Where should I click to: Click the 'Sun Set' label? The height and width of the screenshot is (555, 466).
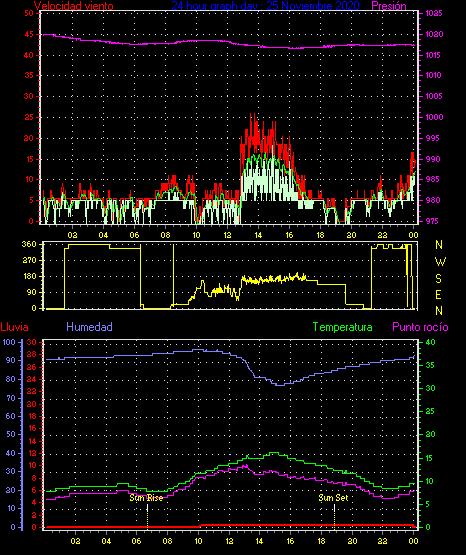pos(333,498)
